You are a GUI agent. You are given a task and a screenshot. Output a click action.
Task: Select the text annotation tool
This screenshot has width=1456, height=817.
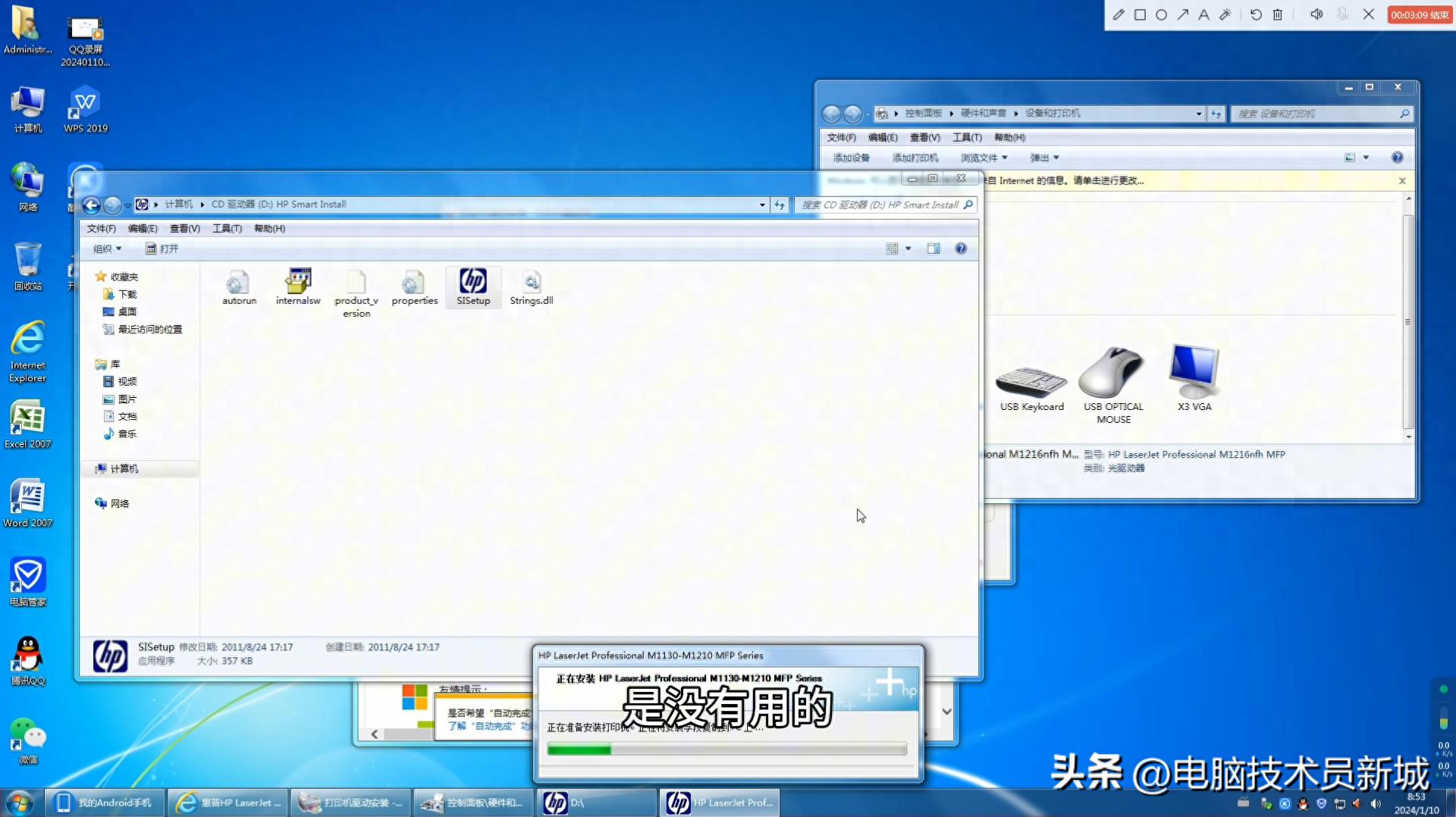click(1203, 14)
